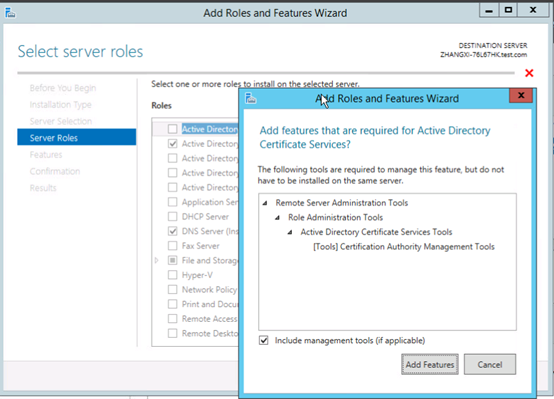Check the fourth Active Directory role checkbox

(x=172, y=172)
